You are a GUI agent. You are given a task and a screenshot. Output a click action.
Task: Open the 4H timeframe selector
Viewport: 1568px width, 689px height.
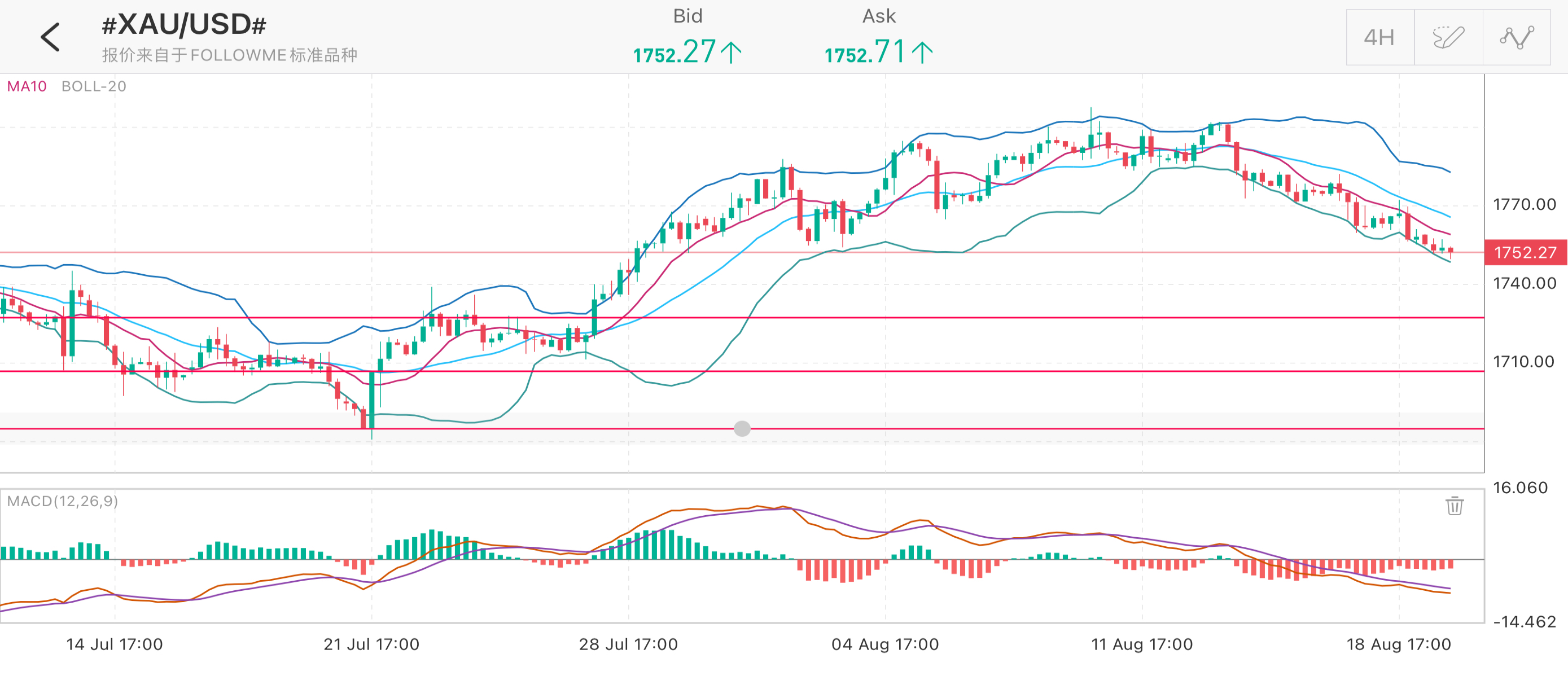(x=1380, y=38)
